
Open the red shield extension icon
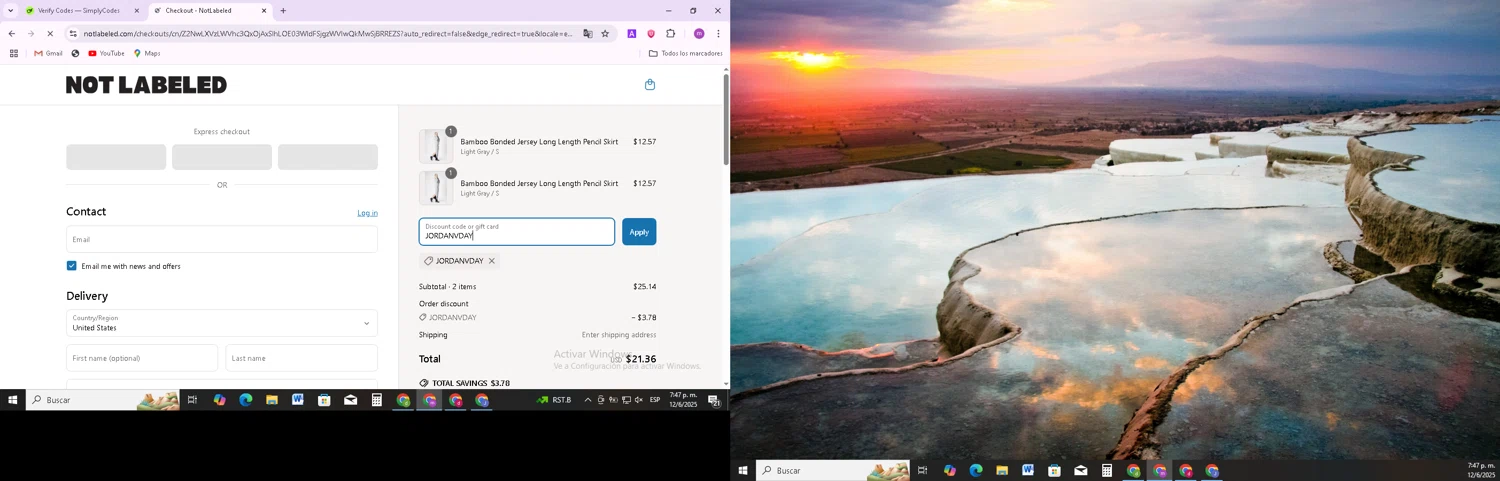(651, 34)
